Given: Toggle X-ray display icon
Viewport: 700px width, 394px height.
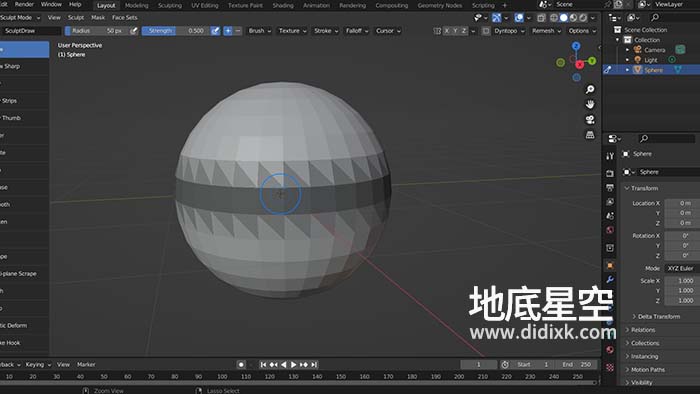Looking at the screenshot, I should 541,18.
